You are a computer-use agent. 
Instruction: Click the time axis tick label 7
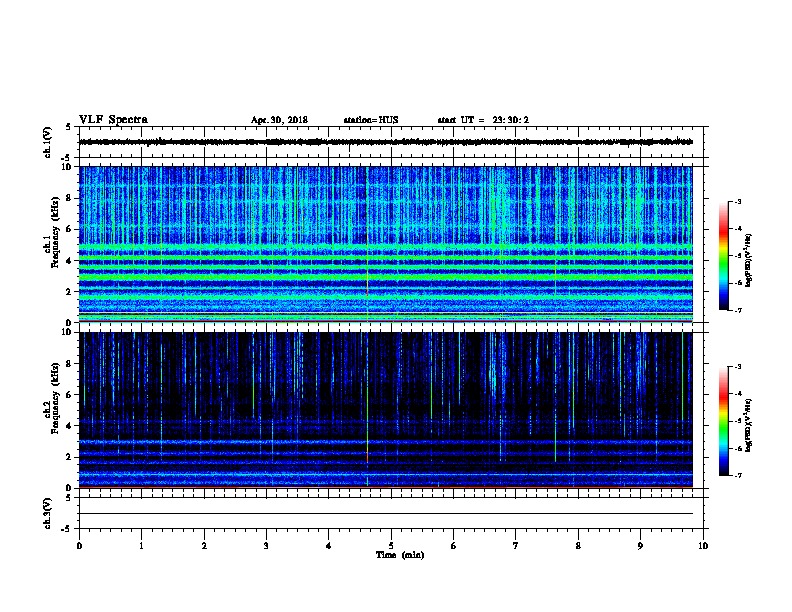[x=516, y=546]
